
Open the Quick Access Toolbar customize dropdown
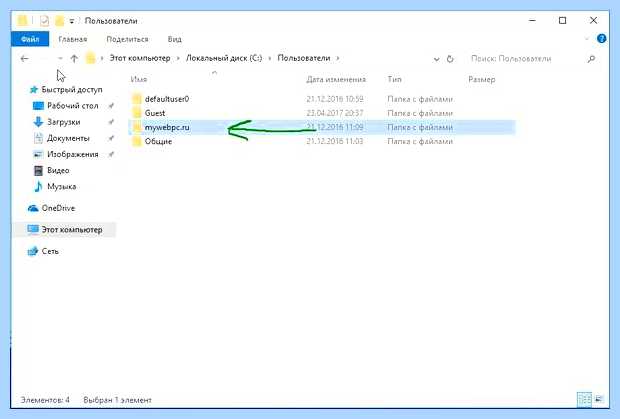click(x=72, y=21)
